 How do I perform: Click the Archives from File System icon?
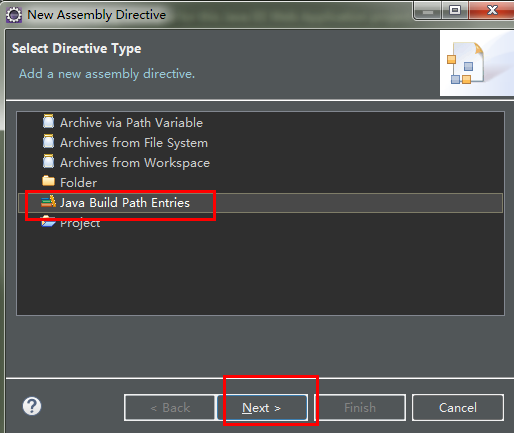point(49,142)
